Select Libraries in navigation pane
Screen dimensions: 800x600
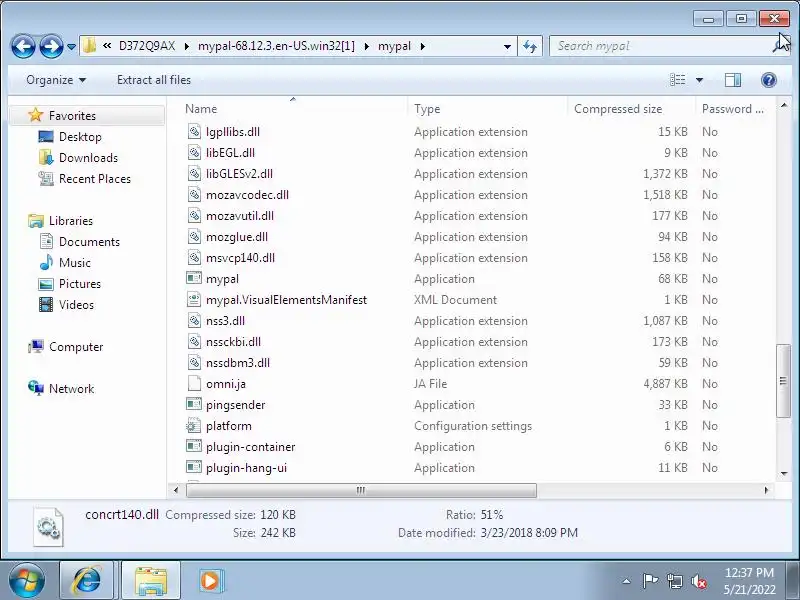click(x=70, y=220)
